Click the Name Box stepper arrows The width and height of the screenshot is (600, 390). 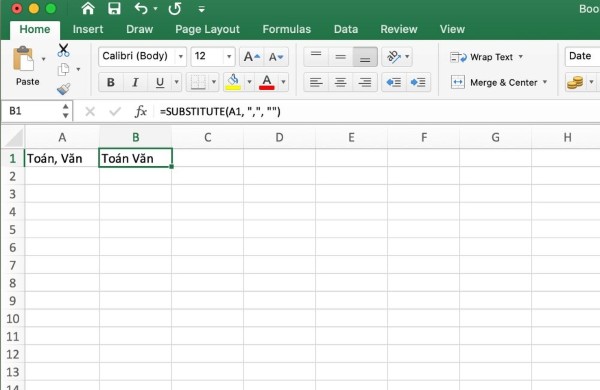(x=65, y=111)
